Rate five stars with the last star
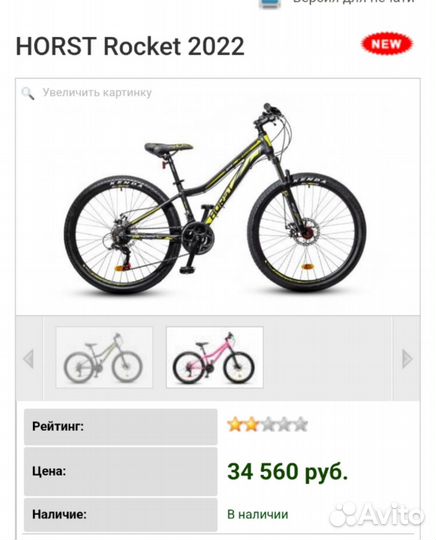Viewport: 436px width, 540px height. click(300, 424)
